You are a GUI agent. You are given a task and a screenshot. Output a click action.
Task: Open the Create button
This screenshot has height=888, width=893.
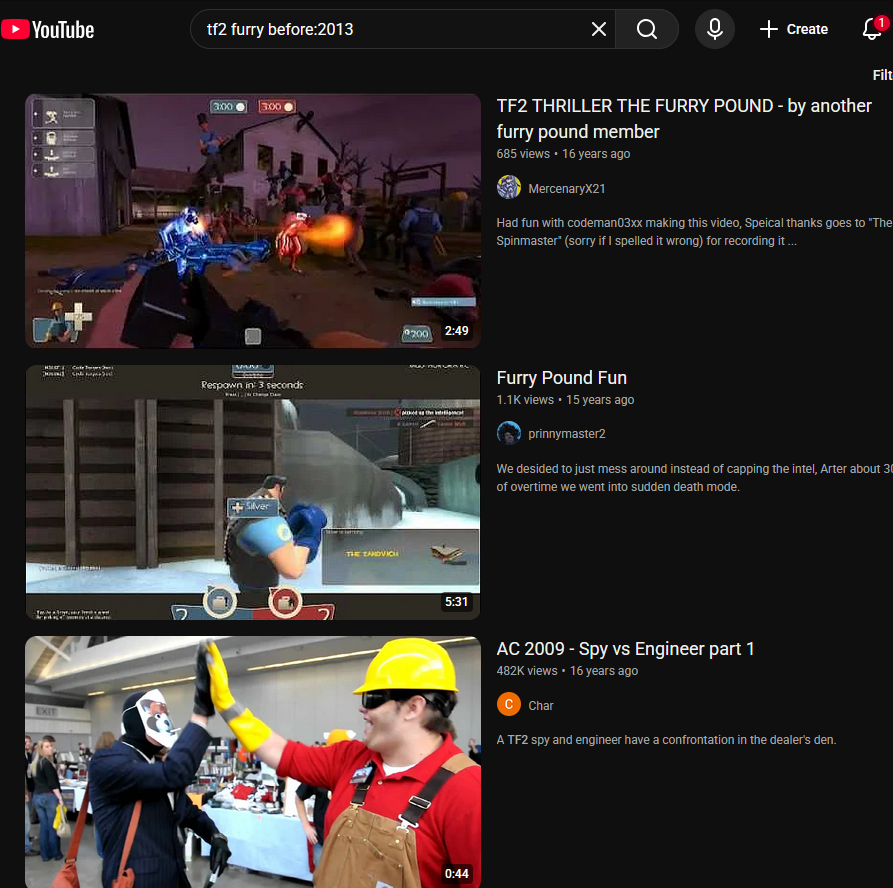(794, 29)
